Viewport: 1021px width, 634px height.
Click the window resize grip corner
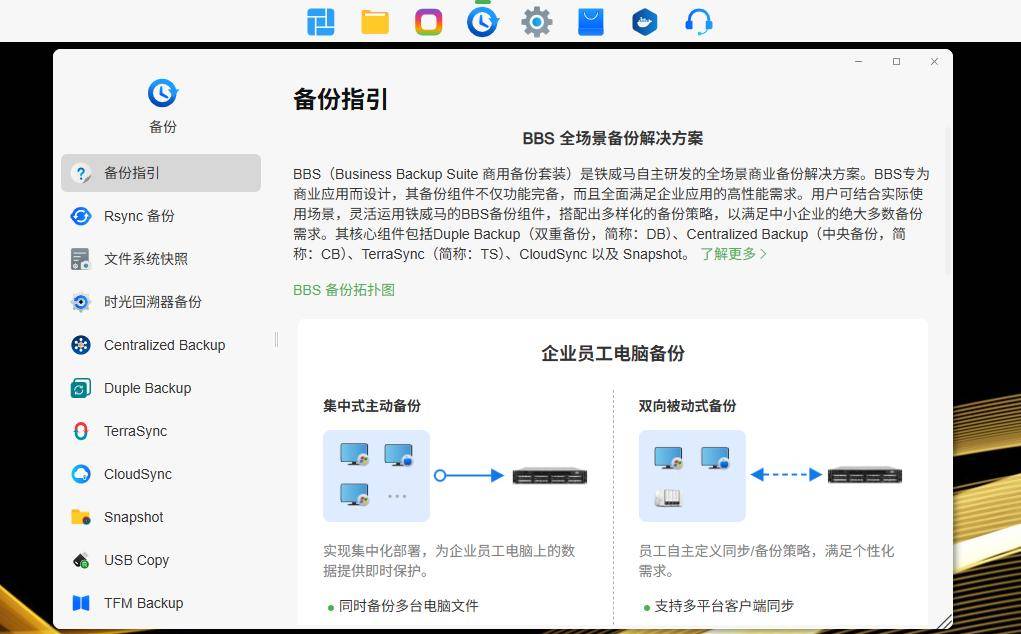pyautogui.click(x=943, y=620)
